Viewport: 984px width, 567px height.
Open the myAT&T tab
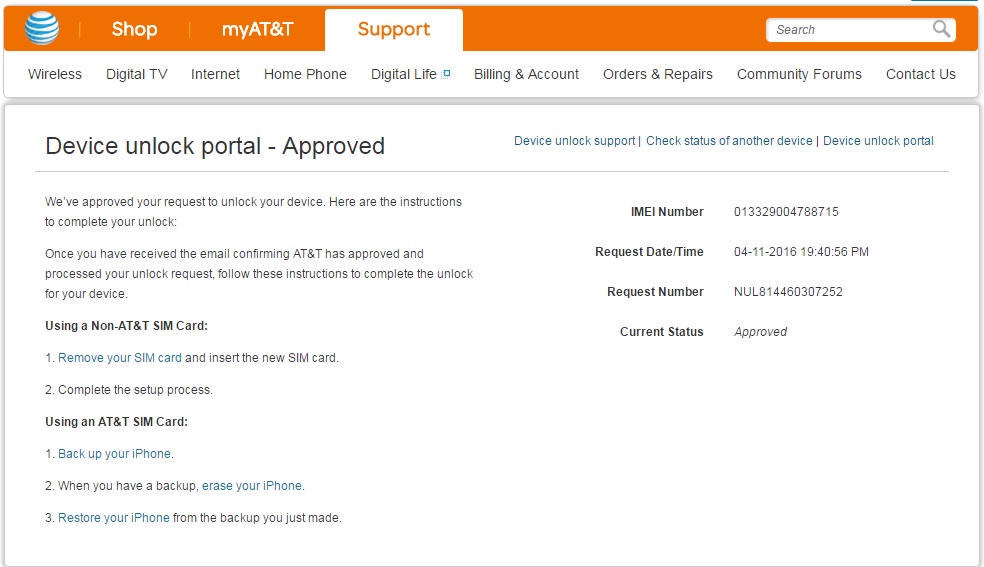pos(258,29)
